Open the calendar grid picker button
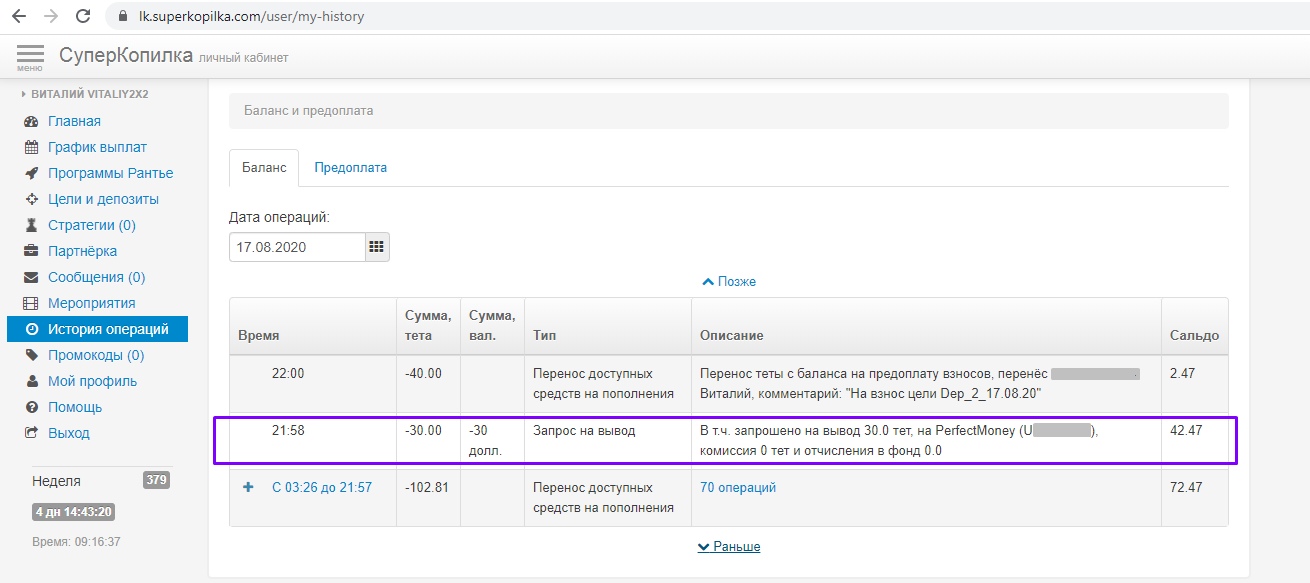The image size is (1310, 583). [377, 247]
